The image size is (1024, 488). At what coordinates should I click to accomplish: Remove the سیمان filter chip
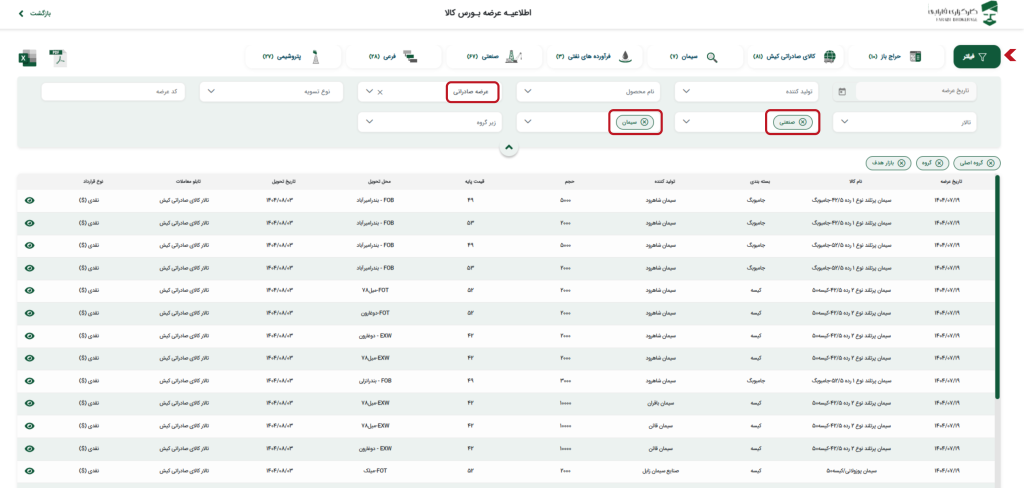click(645, 122)
